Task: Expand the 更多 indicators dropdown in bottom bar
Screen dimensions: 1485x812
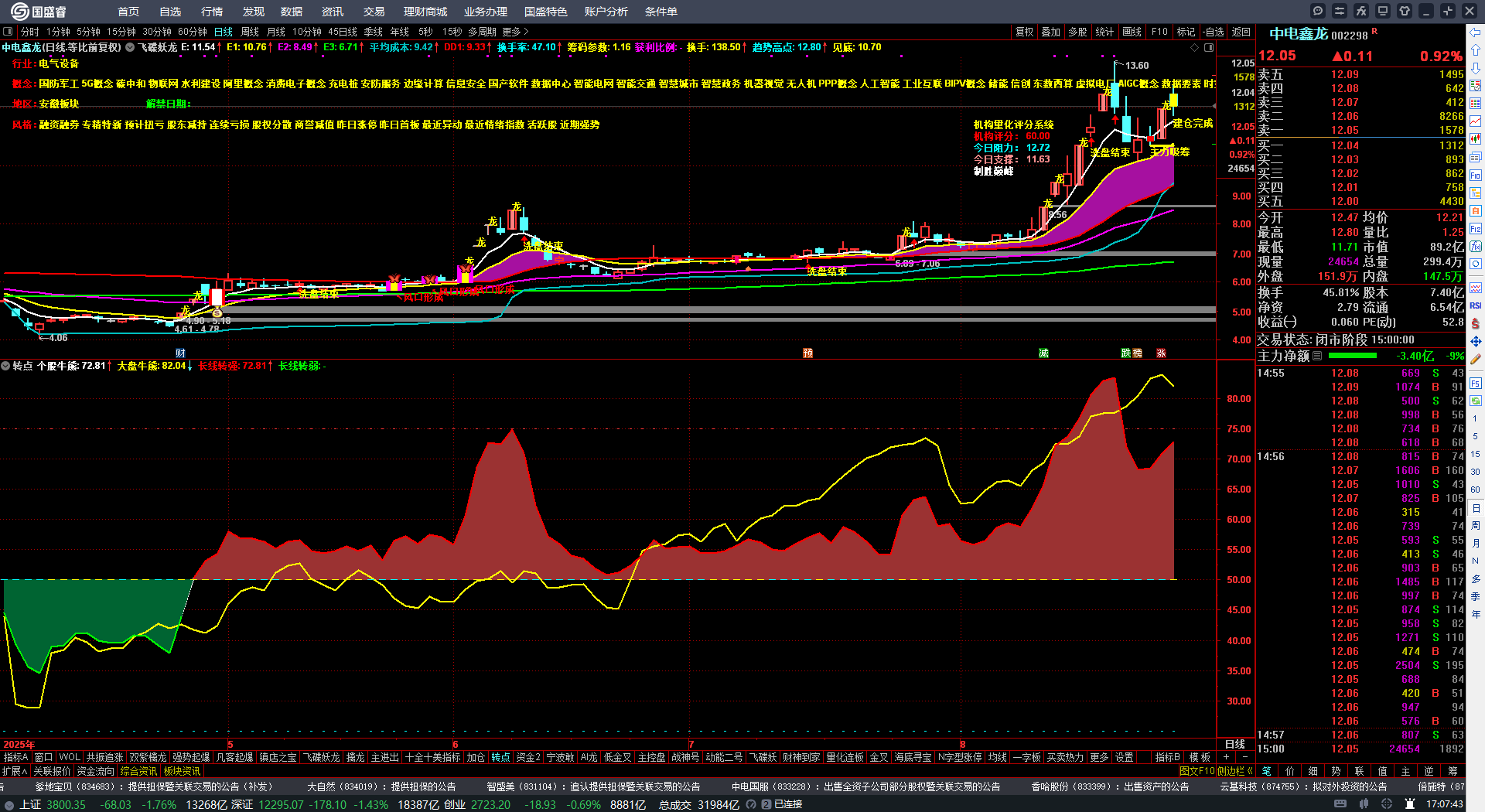Action: point(1099,757)
